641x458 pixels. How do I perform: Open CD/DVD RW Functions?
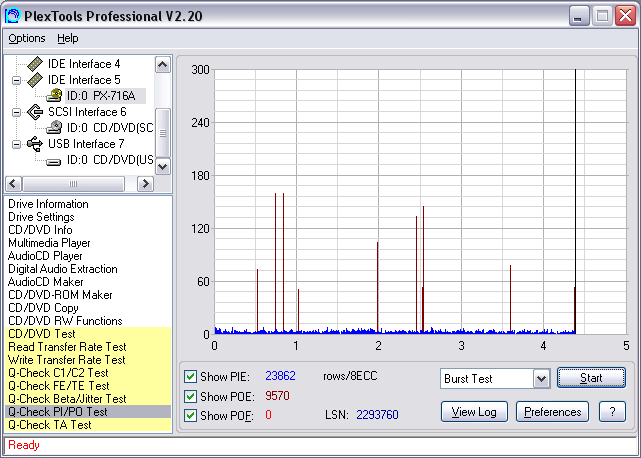pyautogui.click(x=65, y=321)
